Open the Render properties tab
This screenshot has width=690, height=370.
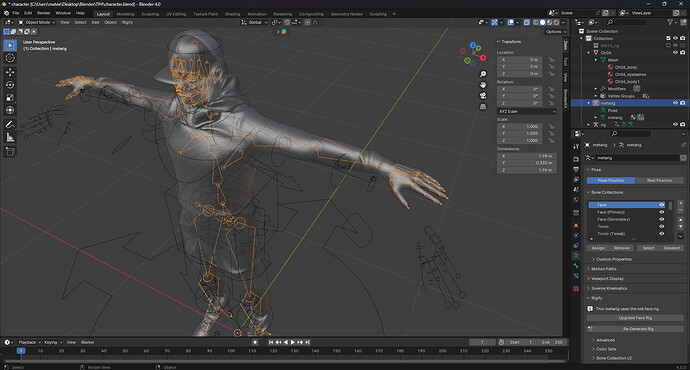[x=576, y=159]
